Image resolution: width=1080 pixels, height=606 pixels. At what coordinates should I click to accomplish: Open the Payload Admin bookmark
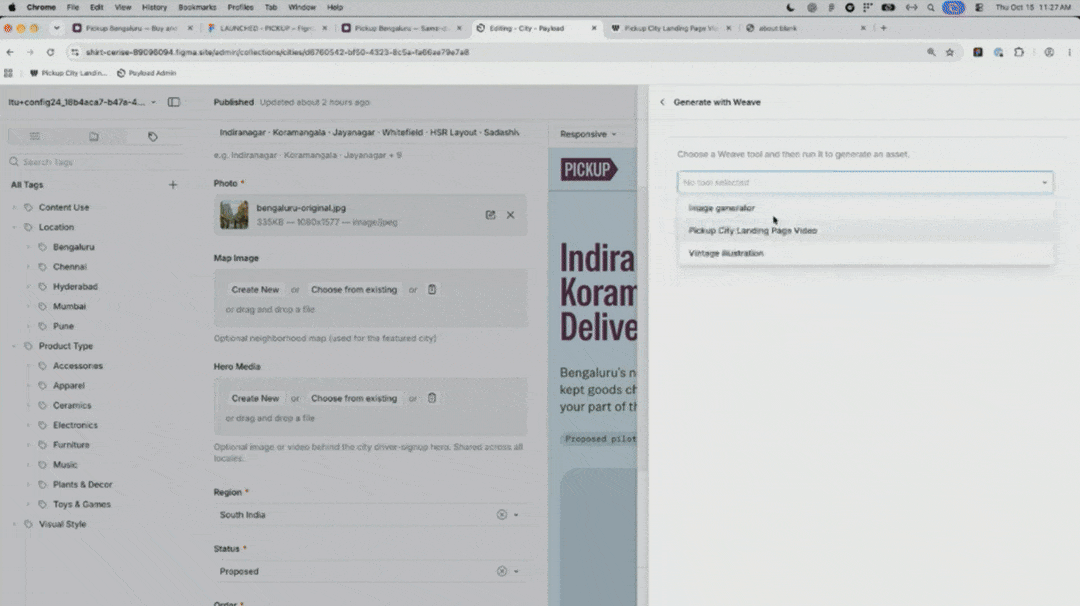(147, 73)
